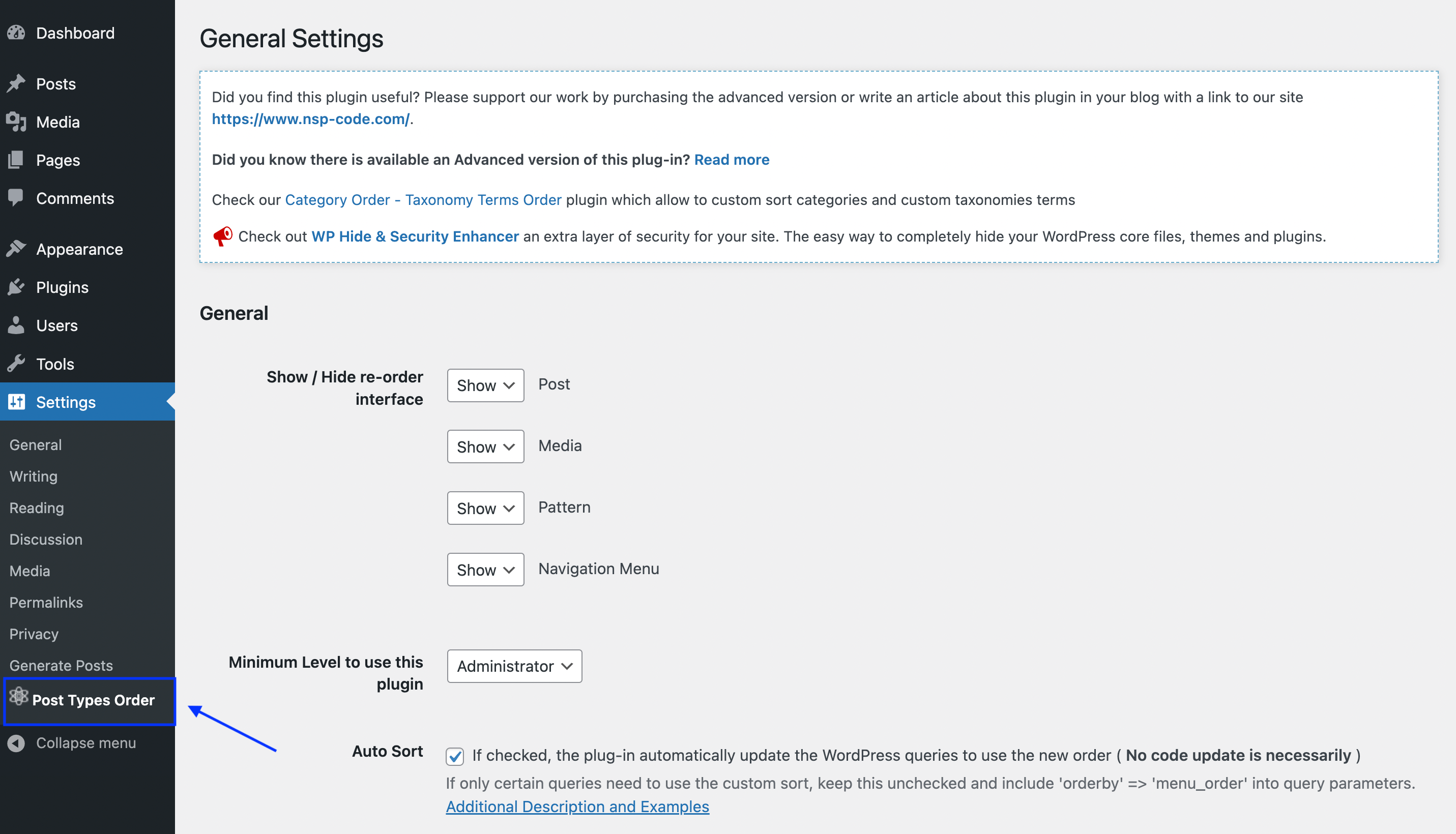Screen dimensions: 1456x834
Task: Select Permalinks from Settings submenu
Action: (45, 602)
